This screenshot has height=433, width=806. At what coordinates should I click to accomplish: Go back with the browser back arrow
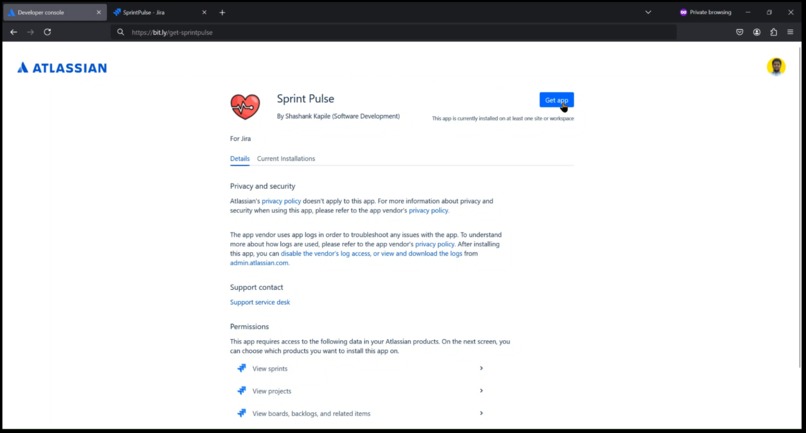click(14, 32)
